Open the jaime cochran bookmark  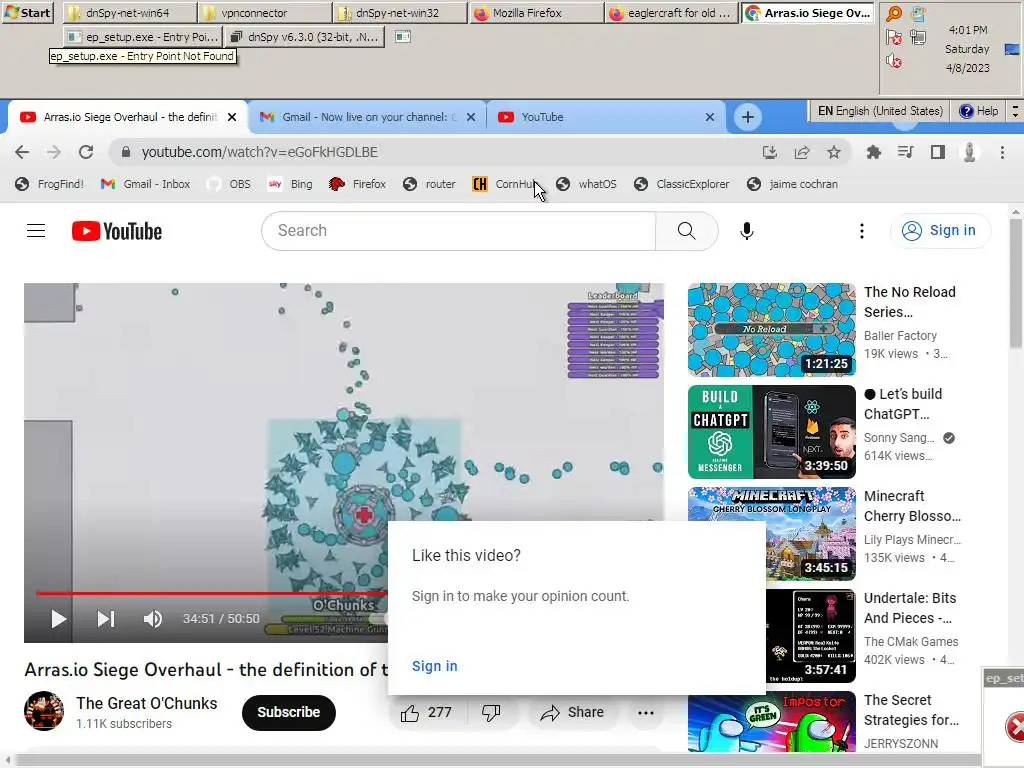(x=792, y=184)
